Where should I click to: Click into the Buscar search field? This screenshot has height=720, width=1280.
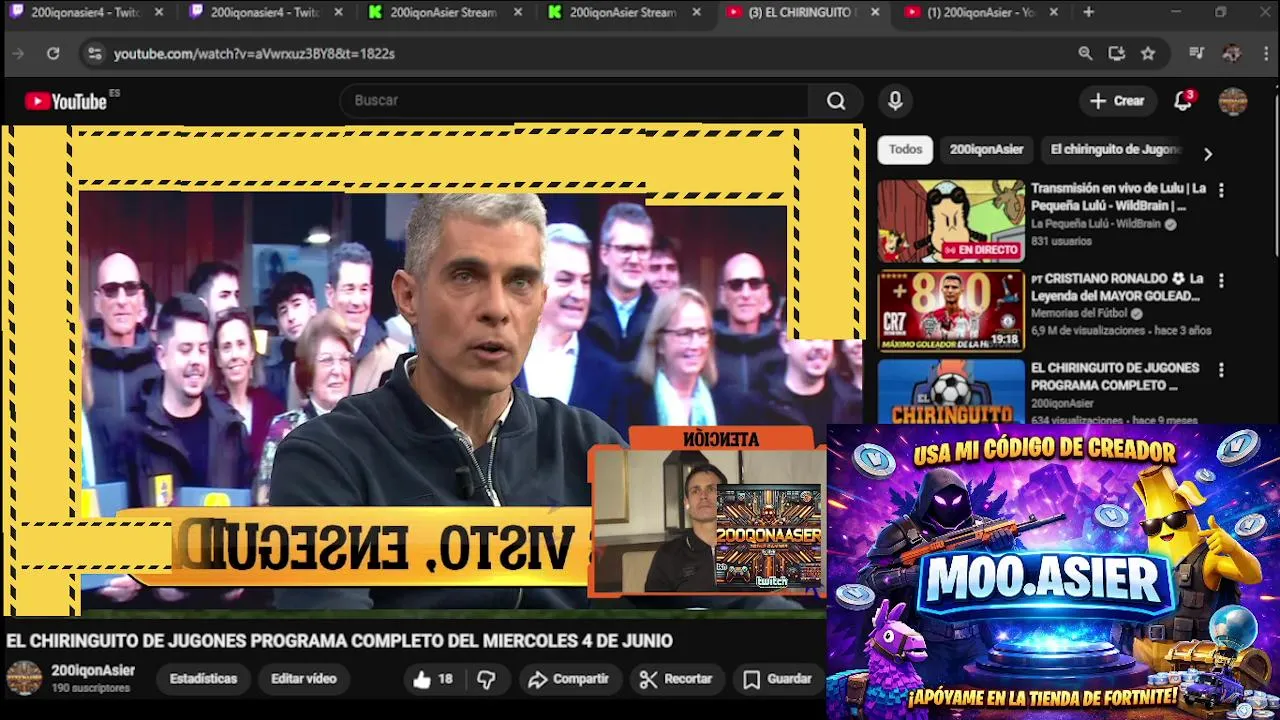tap(575, 101)
